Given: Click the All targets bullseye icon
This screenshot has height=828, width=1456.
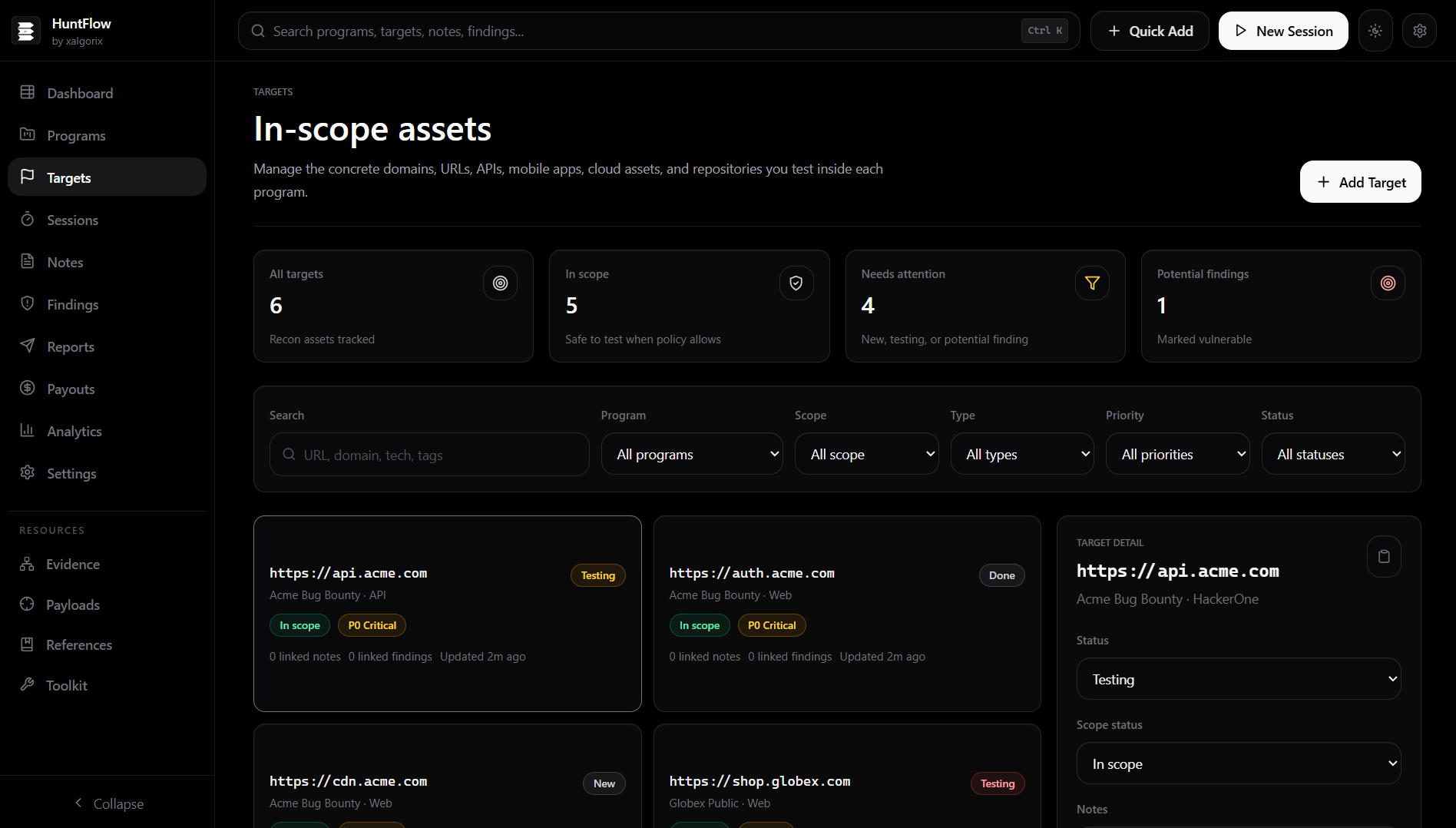Looking at the screenshot, I should click(x=500, y=283).
